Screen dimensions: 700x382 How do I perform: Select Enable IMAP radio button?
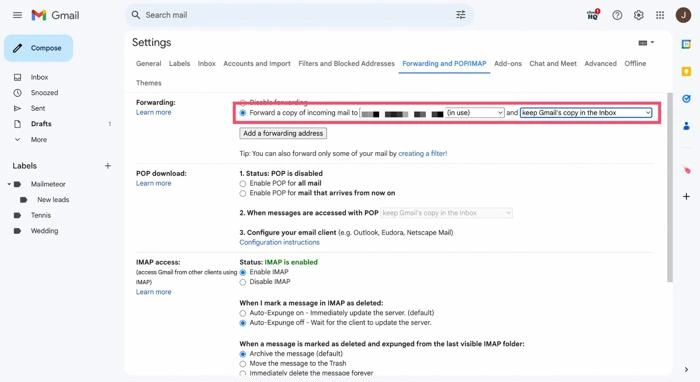[243, 272]
